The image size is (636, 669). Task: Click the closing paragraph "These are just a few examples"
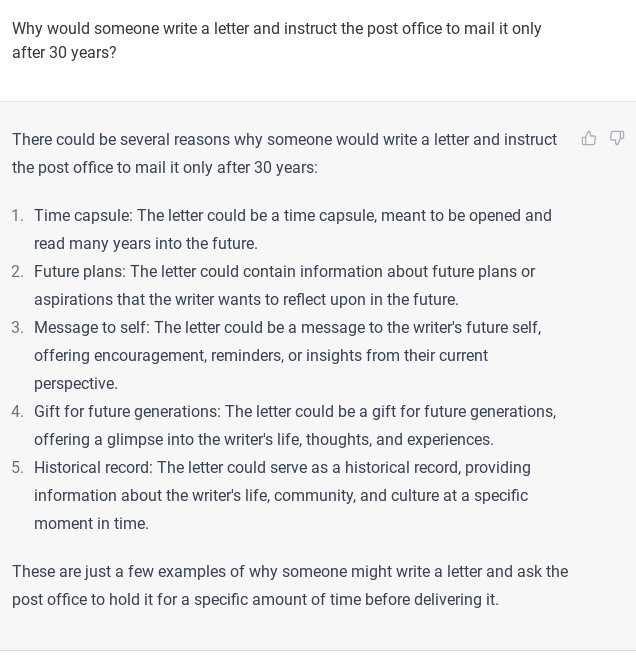pos(290,572)
